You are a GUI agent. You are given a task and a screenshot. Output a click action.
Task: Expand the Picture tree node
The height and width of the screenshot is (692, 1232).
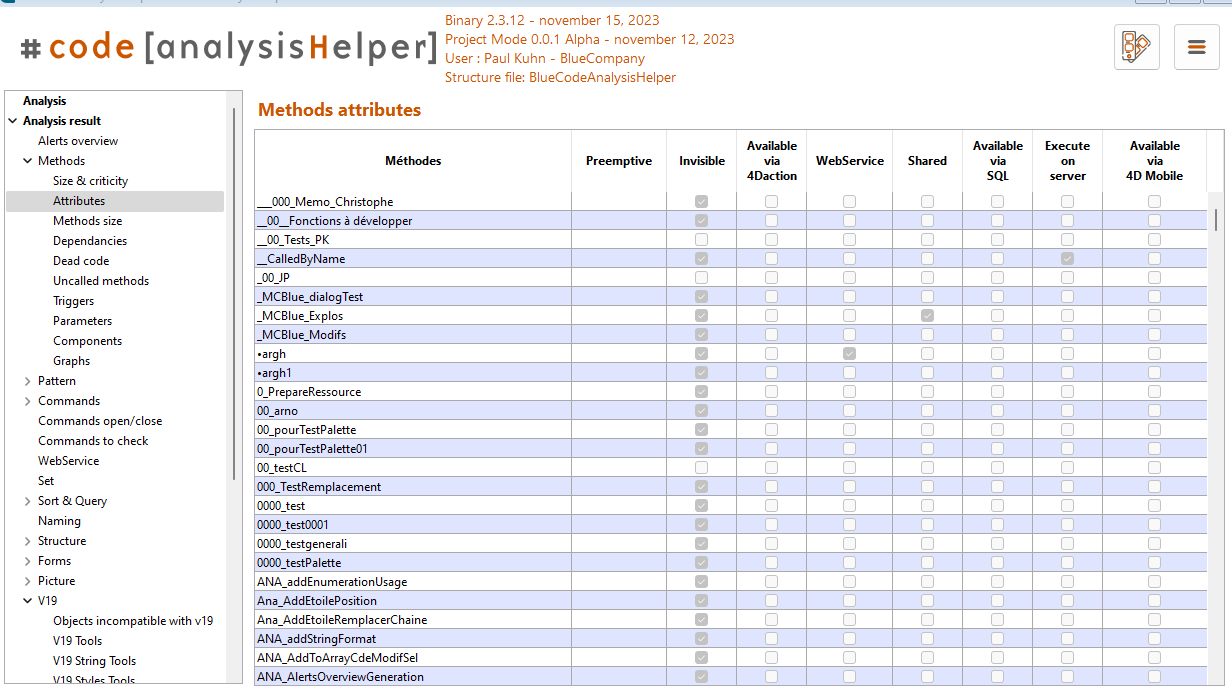[27, 581]
